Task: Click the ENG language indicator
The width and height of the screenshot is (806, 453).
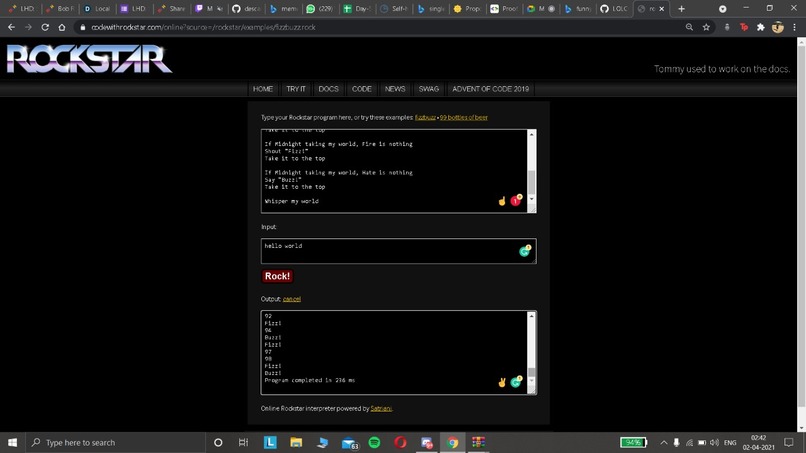Action: click(x=730, y=443)
